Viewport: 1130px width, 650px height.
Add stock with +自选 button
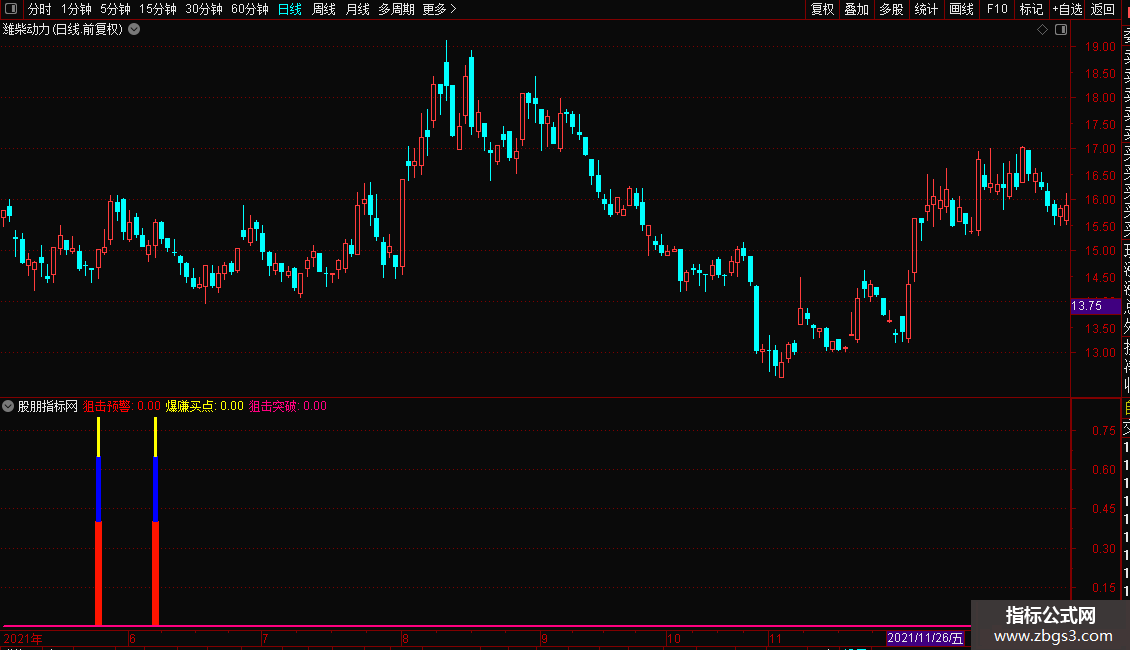coord(1067,9)
